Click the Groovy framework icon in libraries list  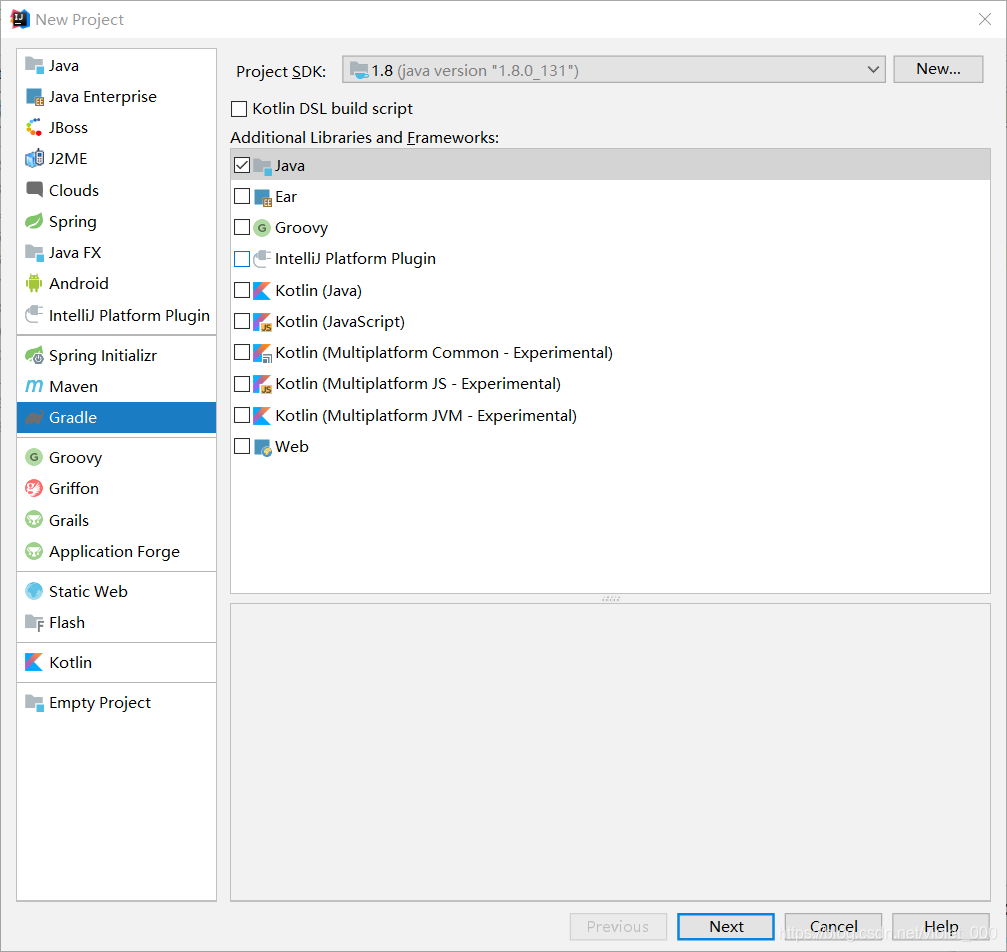(262, 228)
